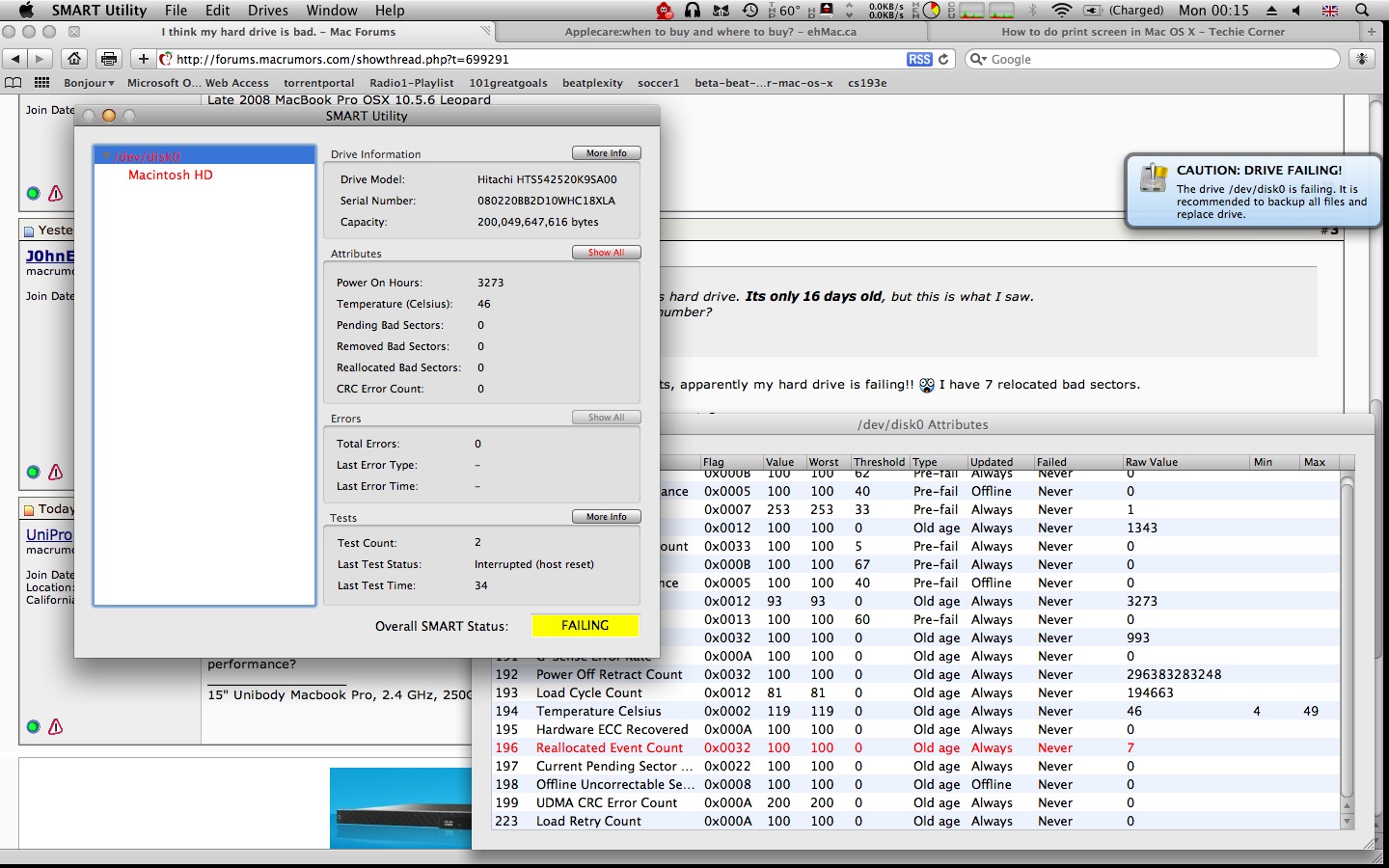This screenshot has height=868, width=1389.
Task: Click the print icon in Safari toolbar
Action: coord(109,59)
